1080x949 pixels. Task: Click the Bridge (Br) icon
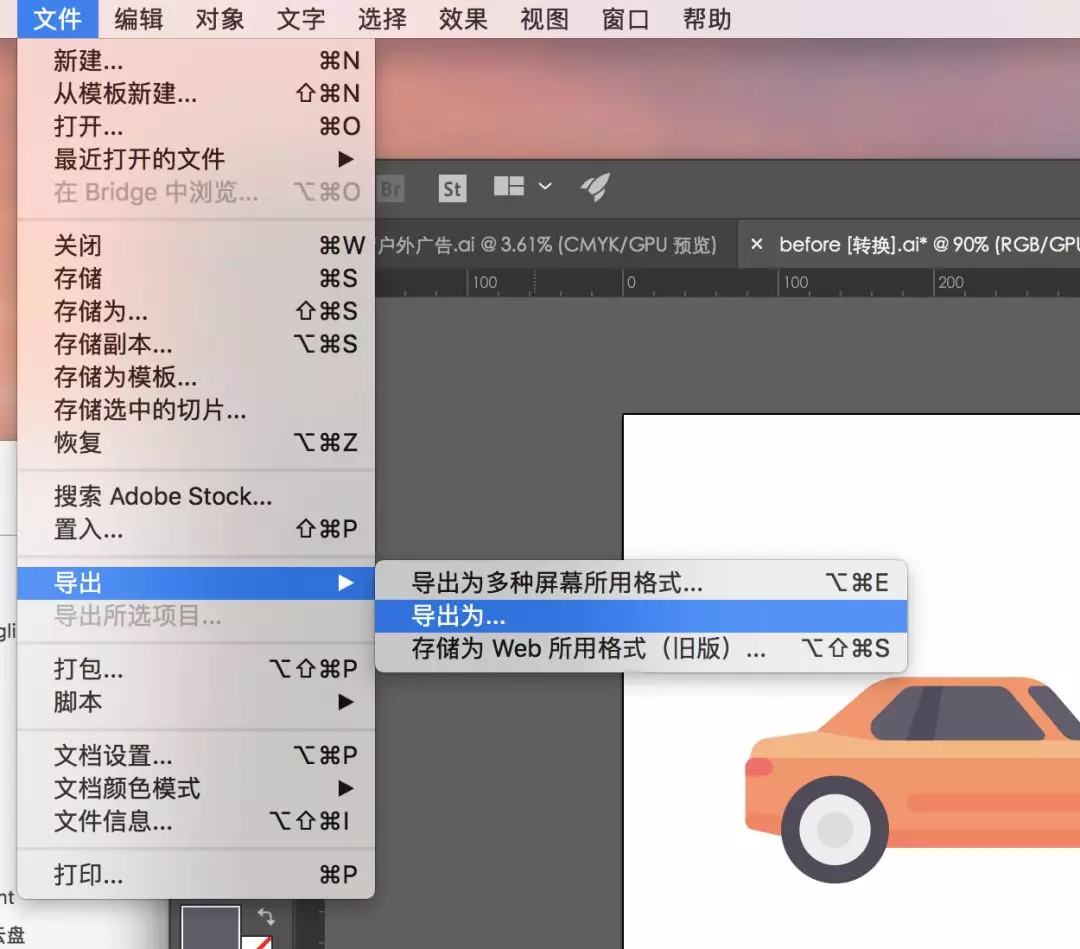(391, 189)
